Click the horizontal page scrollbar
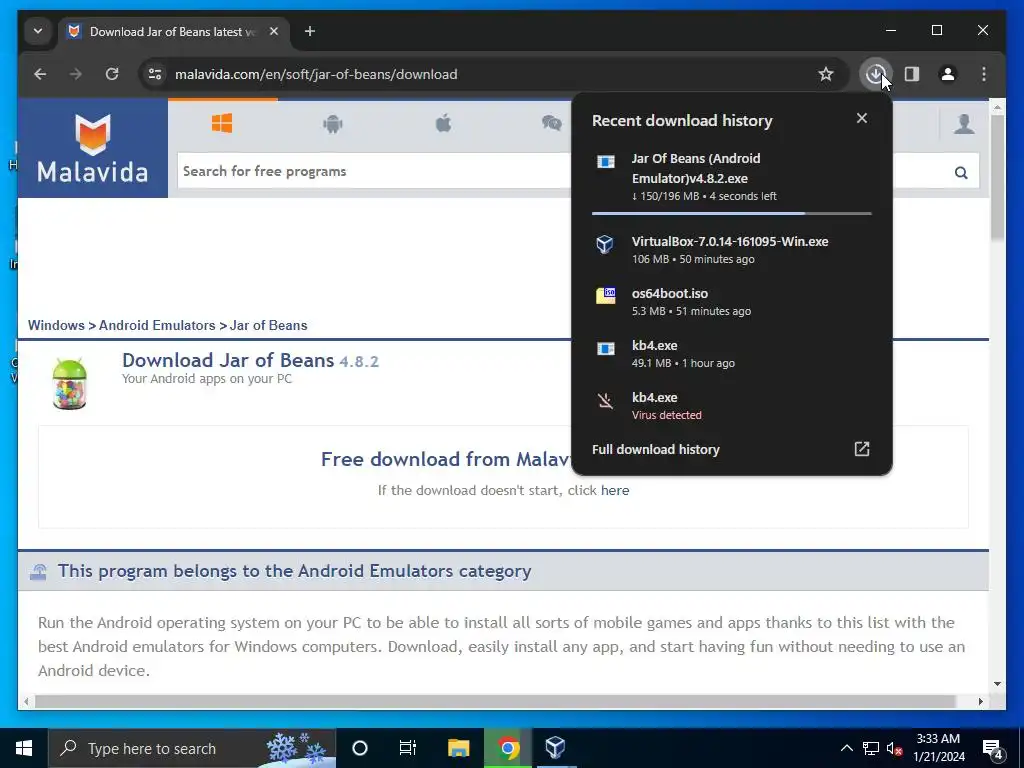Image resolution: width=1024 pixels, height=768 pixels. click(495, 701)
